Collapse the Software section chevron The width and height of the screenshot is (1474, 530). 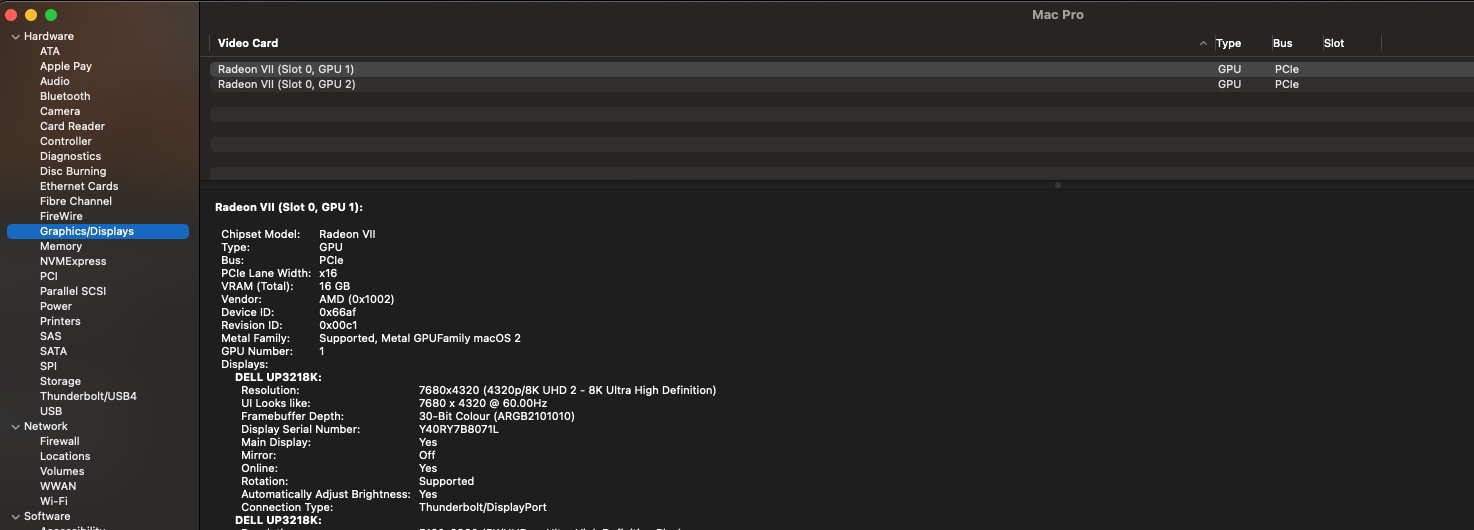pos(15,517)
